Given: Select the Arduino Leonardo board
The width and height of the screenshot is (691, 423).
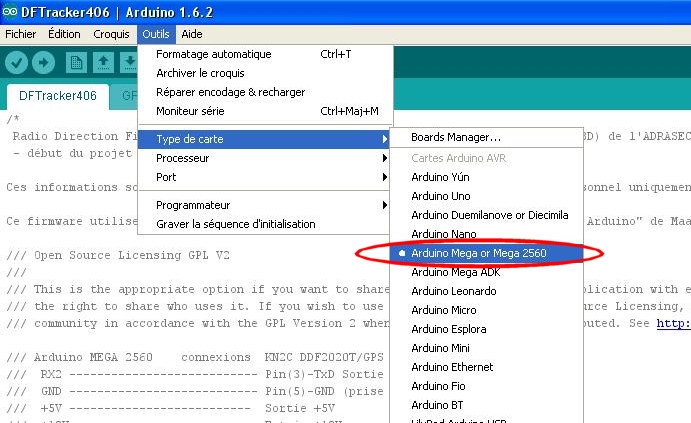Looking at the screenshot, I should (x=487, y=291).
